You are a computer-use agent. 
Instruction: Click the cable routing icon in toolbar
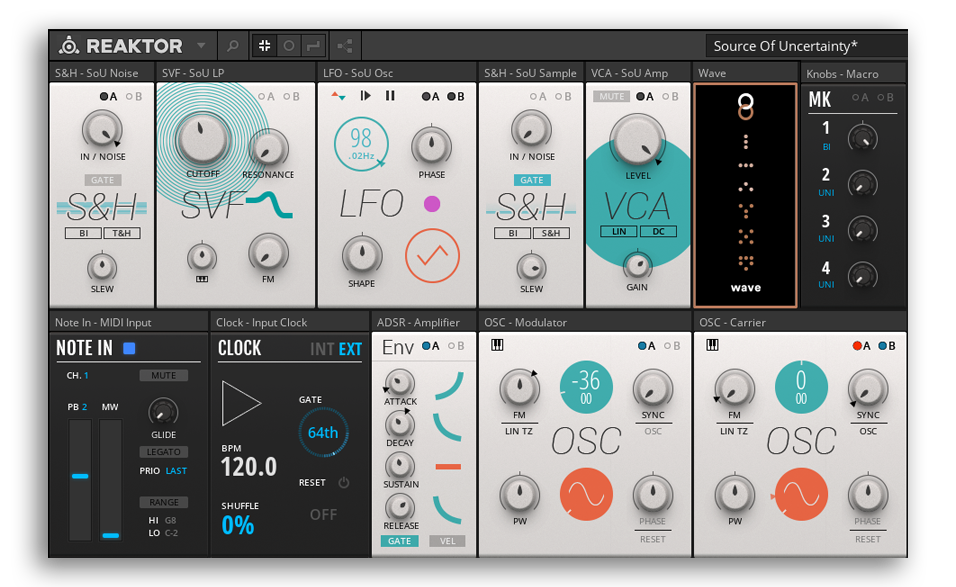click(x=313, y=46)
